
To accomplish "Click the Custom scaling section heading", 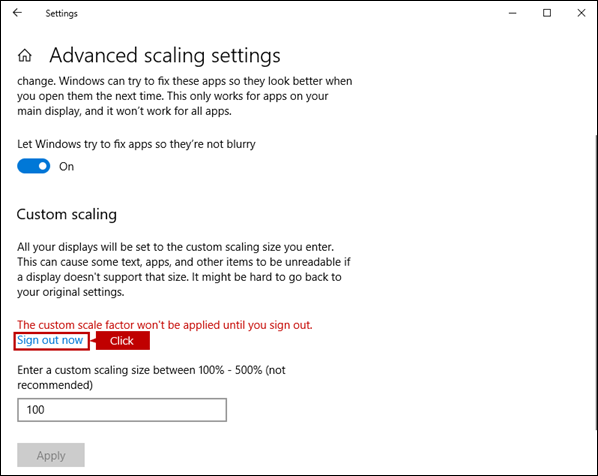I will [x=67, y=214].
